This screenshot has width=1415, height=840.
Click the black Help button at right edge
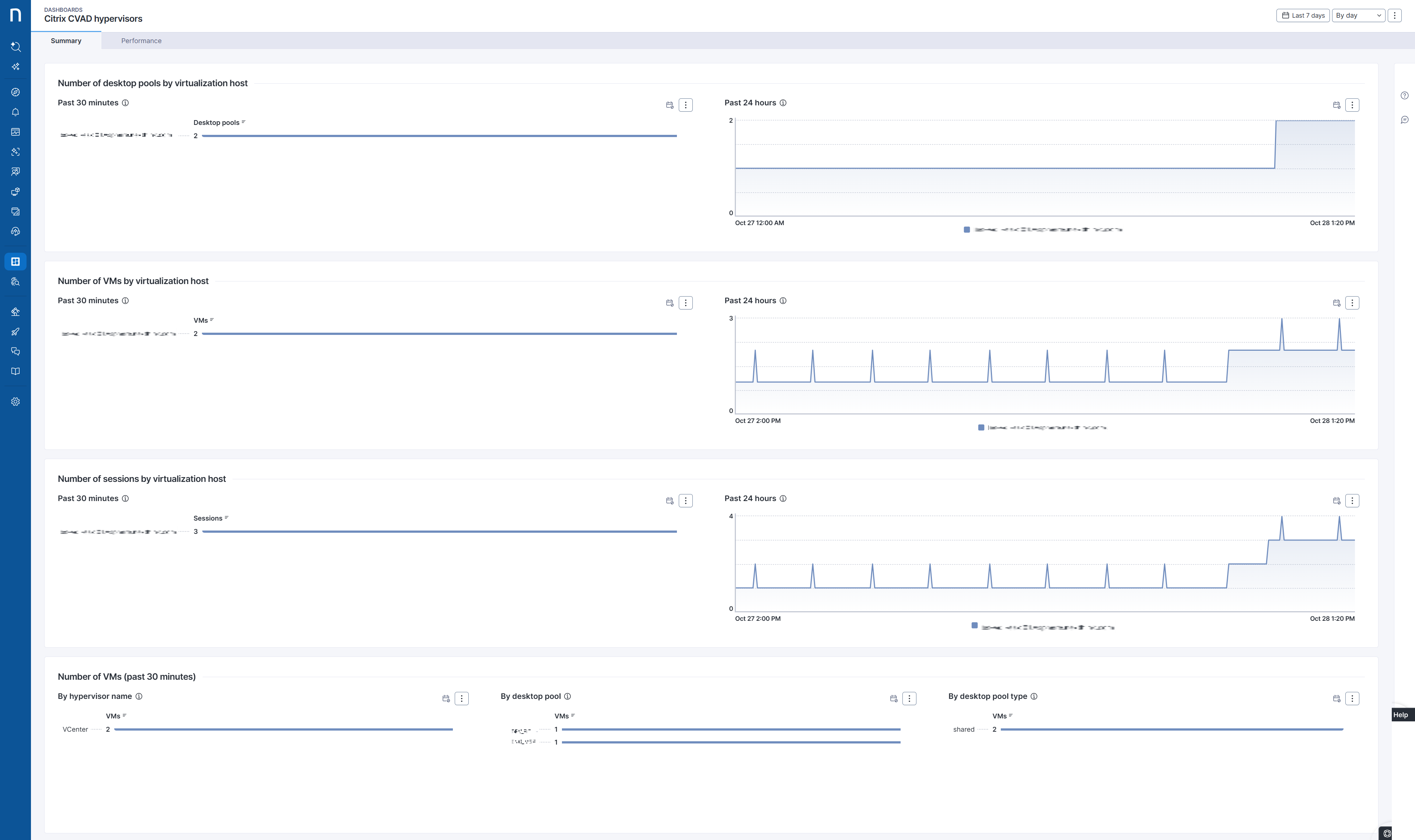[x=1401, y=714]
